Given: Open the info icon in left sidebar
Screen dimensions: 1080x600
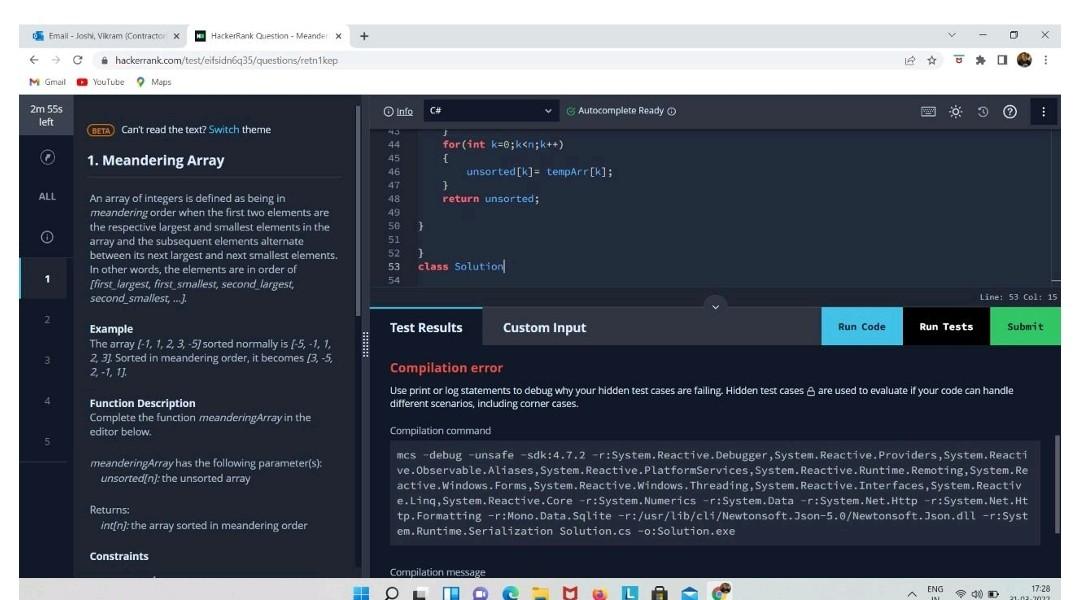Looking at the screenshot, I should click(47, 237).
